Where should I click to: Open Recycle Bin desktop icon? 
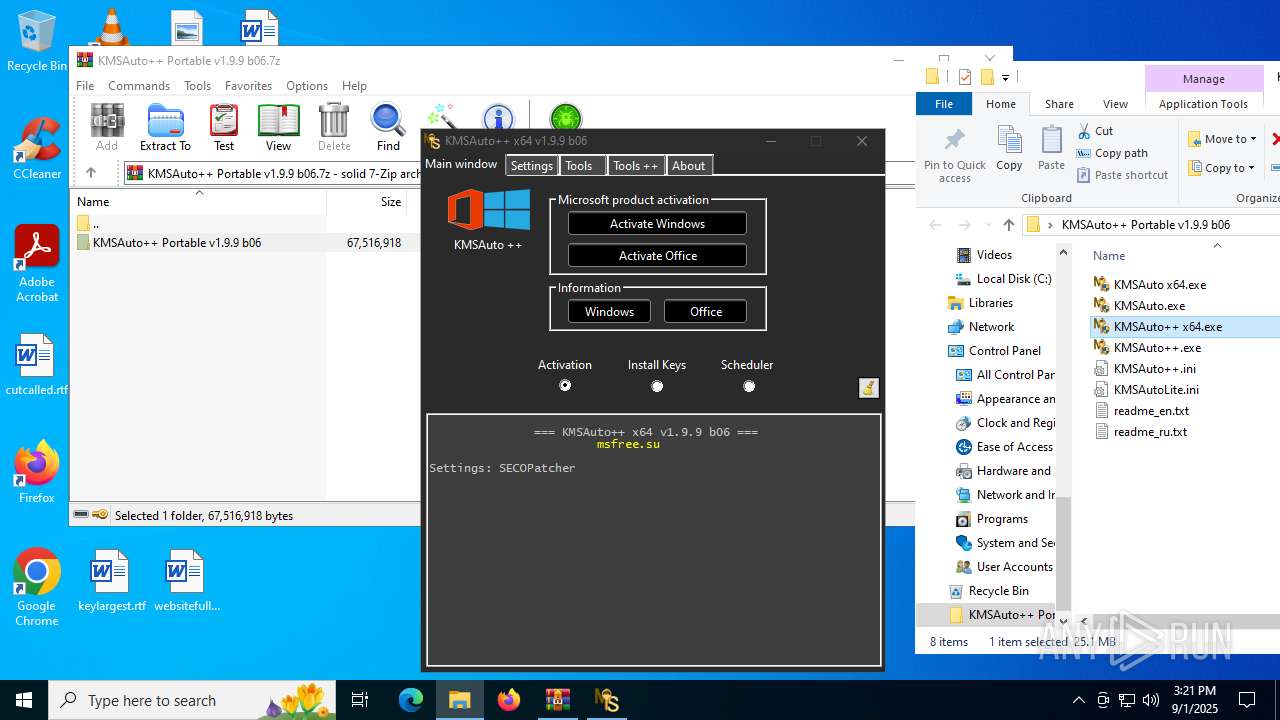[x=36, y=41]
